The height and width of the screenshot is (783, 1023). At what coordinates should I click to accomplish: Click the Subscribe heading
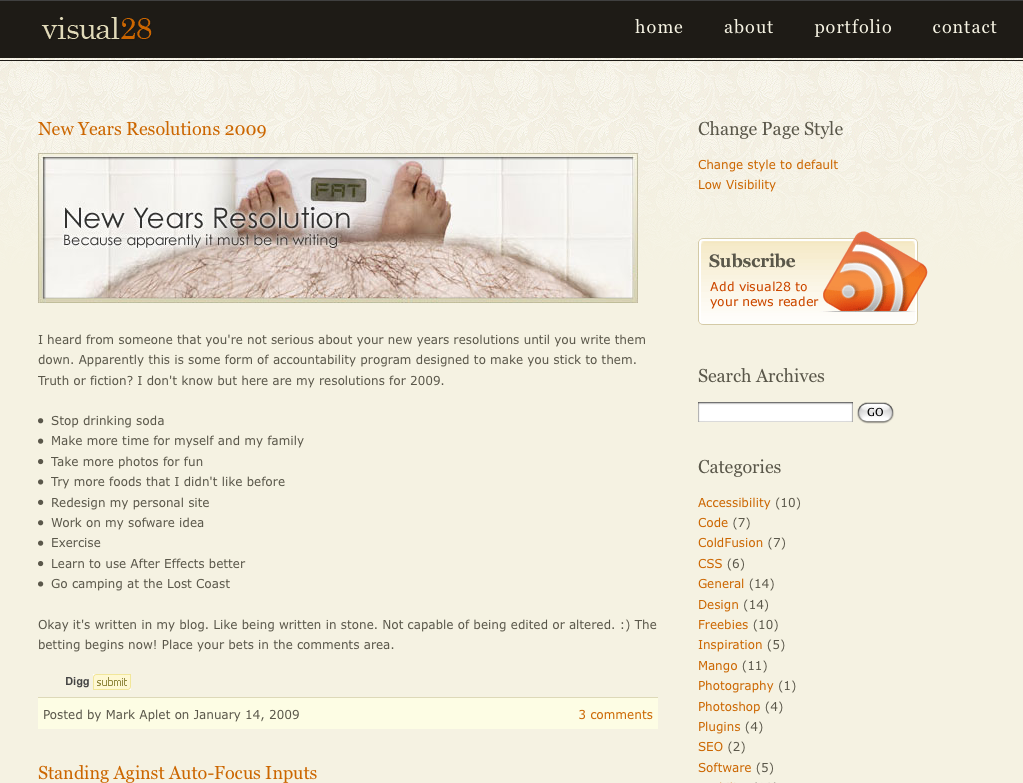(752, 261)
